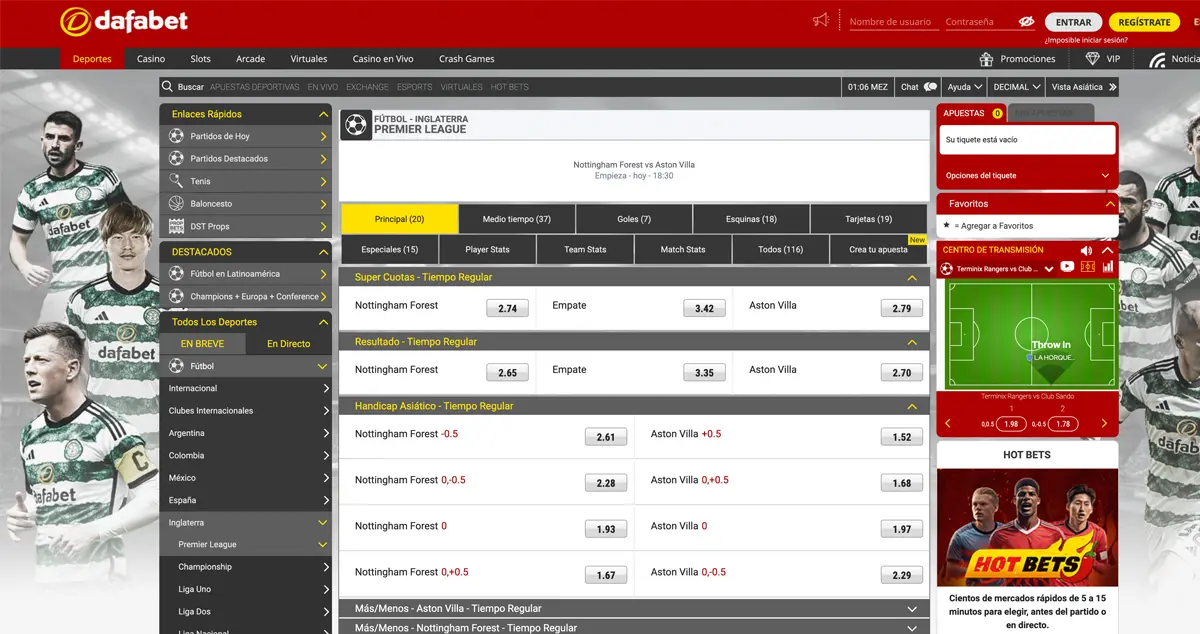Collapse the Super Cuotas section
Screen dimensions: 1200x634
click(x=912, y=278)
